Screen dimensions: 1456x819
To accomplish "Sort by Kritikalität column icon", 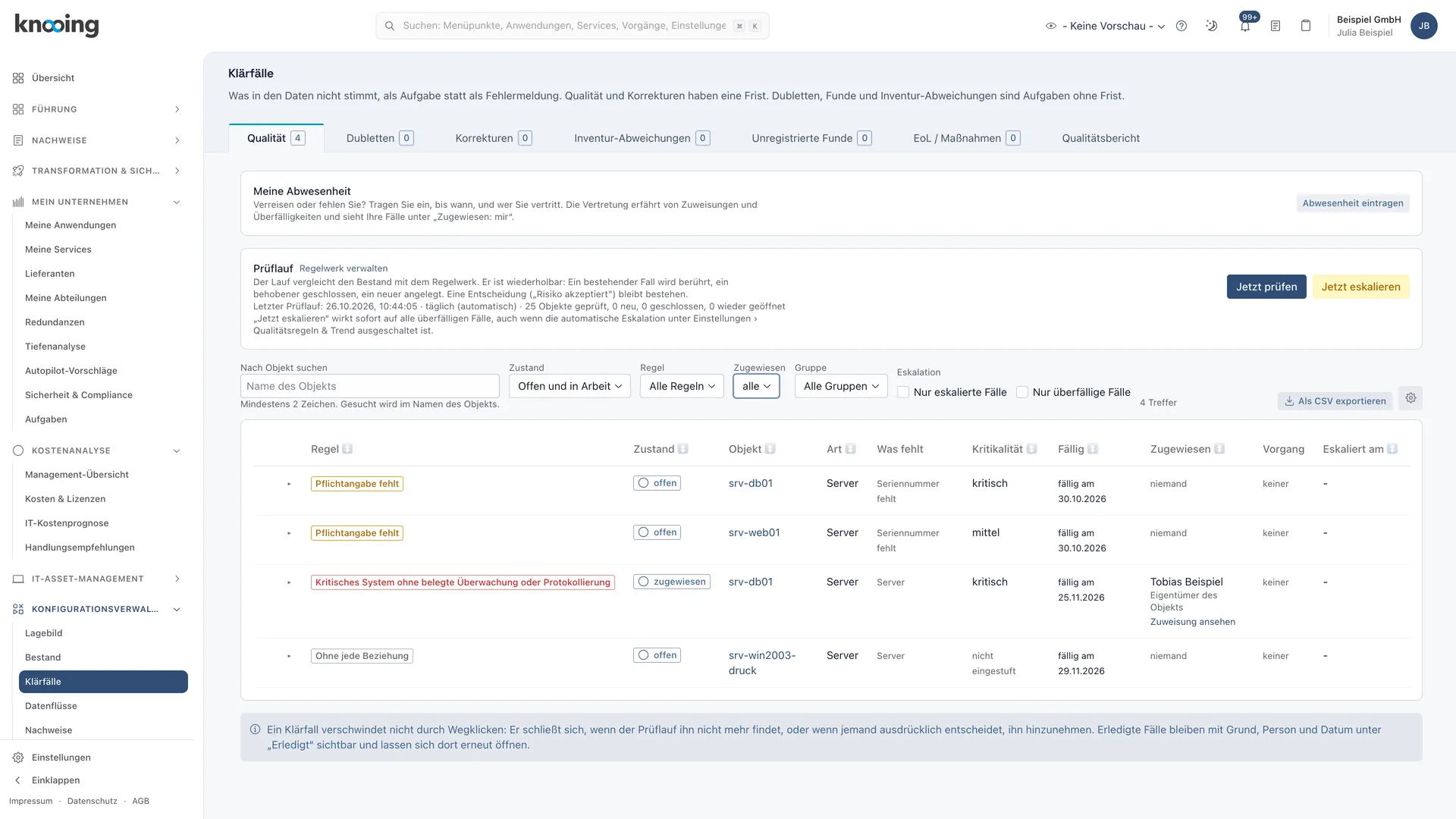I will (1032, 449).
